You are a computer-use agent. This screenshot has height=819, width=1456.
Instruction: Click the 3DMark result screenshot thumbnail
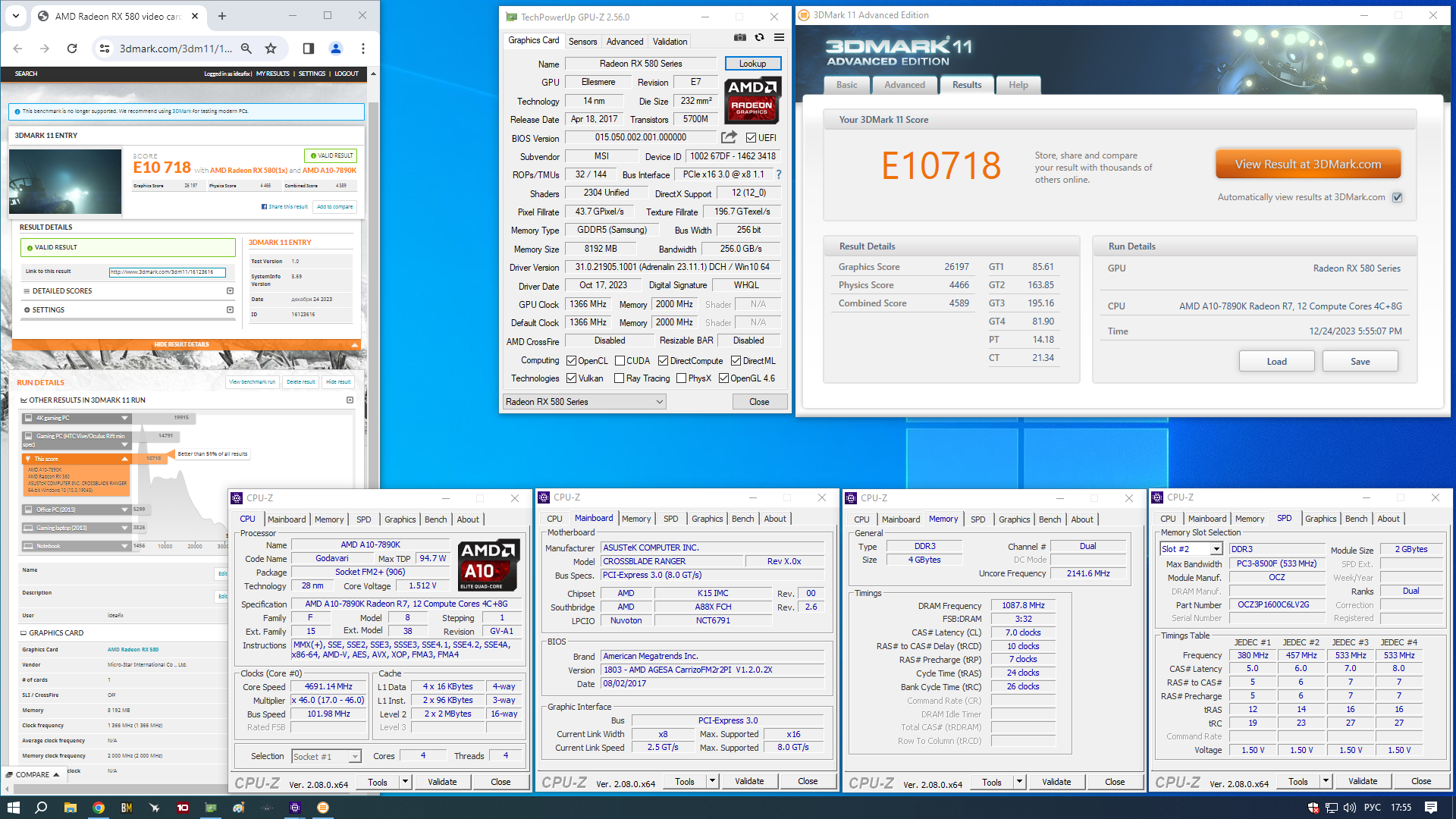[65, 181]
